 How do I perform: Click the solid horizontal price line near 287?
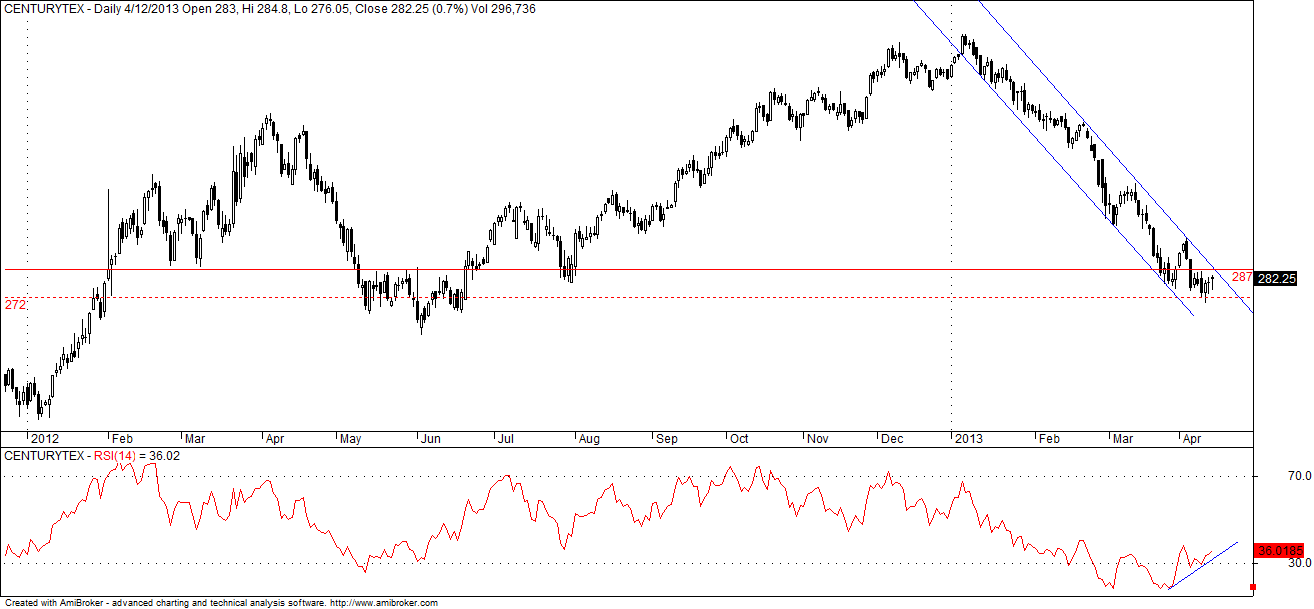600,268
